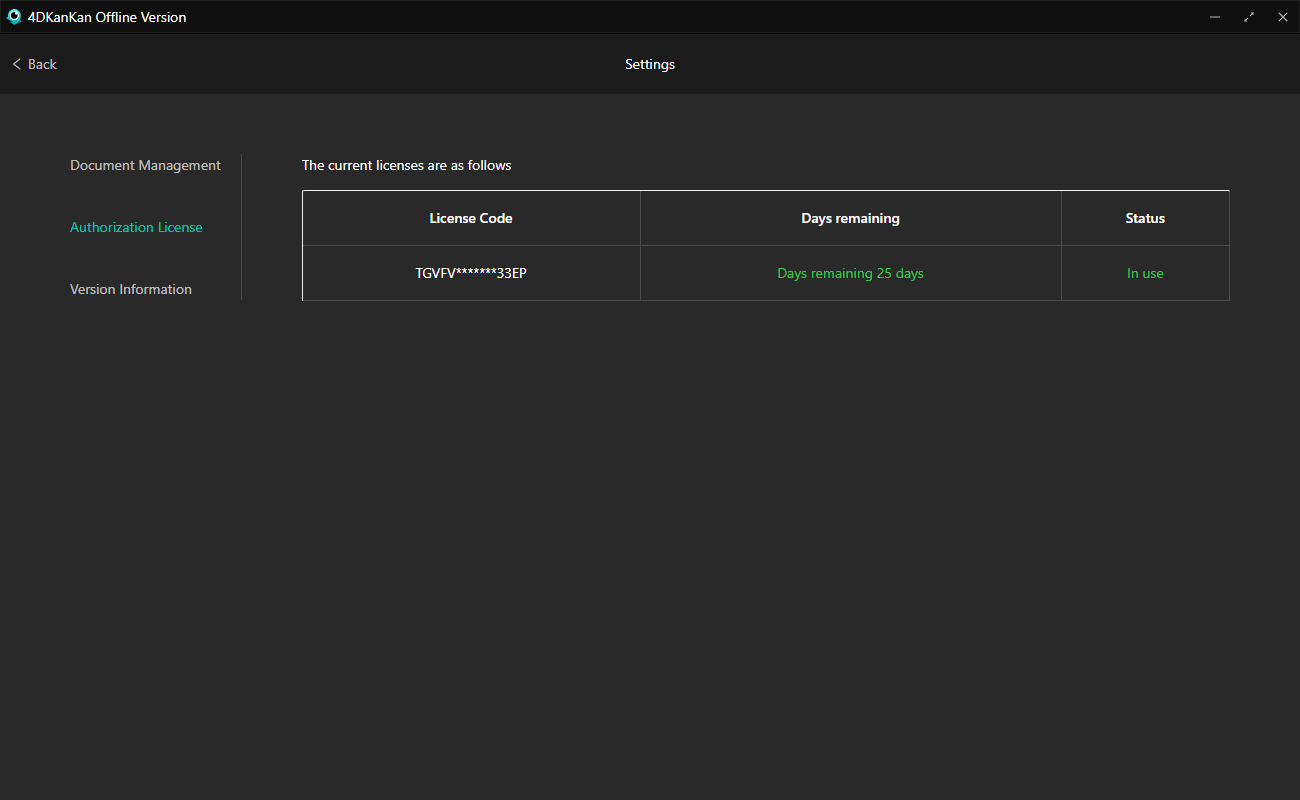1300x800 pixels.
Task: Click the Back chevron arrow
Action: tap(16, 64)
